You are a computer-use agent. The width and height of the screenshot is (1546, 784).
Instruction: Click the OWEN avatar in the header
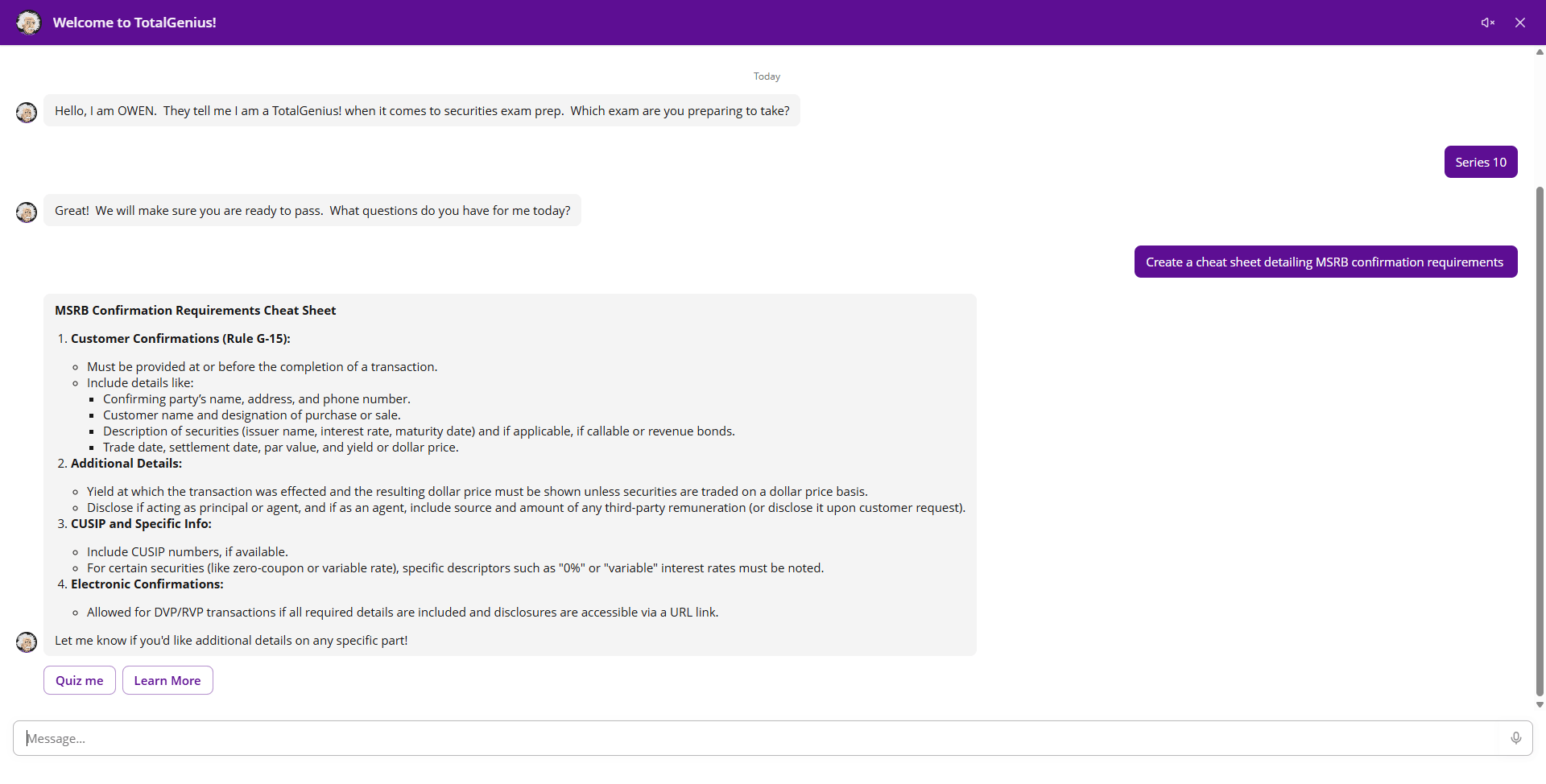click(x=29, y=23)
